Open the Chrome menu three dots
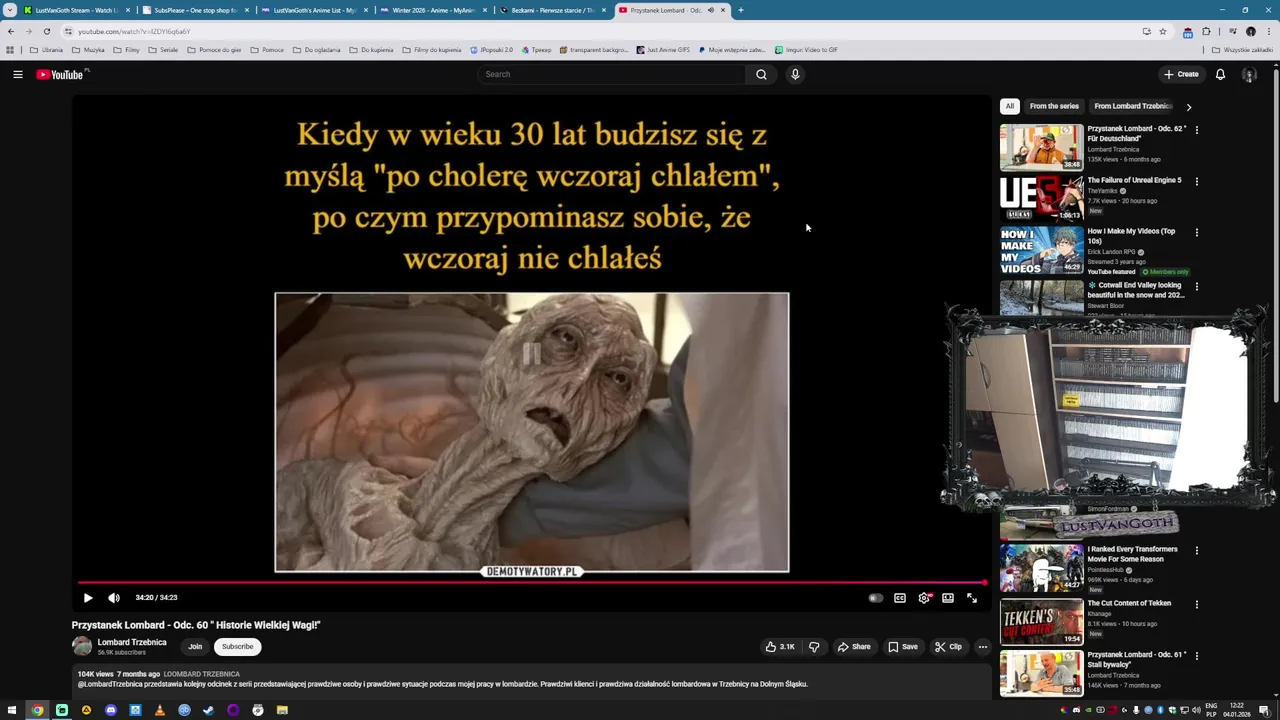The height and width of the screenshot is (720, 1280). tap(1268, 31)
